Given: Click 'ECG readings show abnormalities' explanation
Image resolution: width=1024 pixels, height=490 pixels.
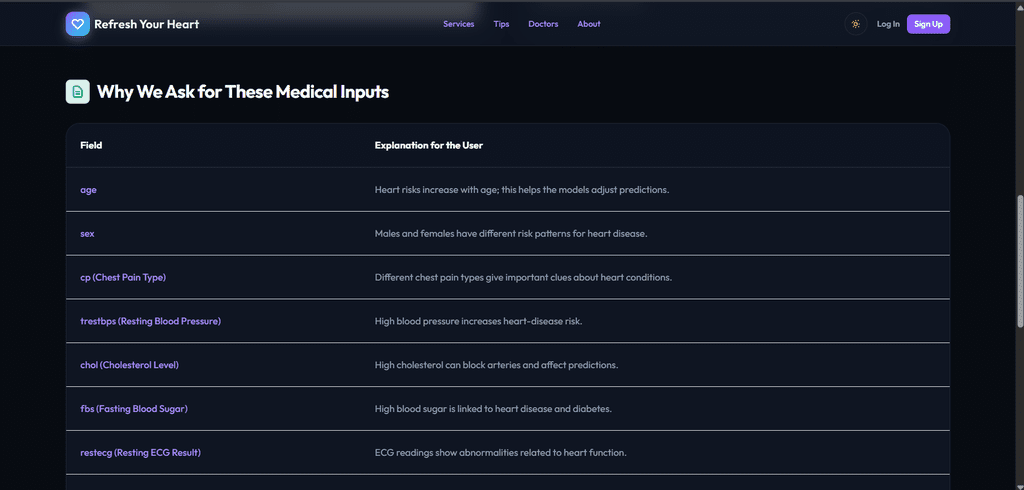Looking at the screenshot, I should click(500, 452).
